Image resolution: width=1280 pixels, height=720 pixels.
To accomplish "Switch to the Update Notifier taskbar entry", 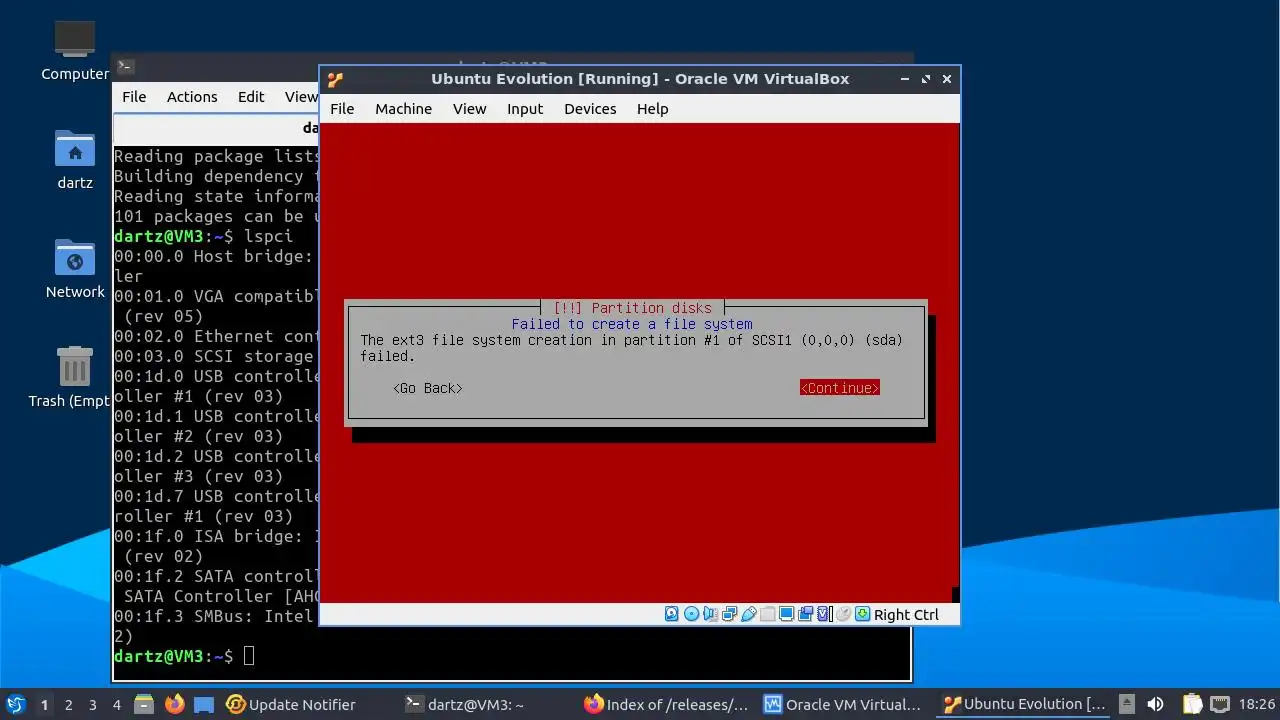I will point(291,704).
